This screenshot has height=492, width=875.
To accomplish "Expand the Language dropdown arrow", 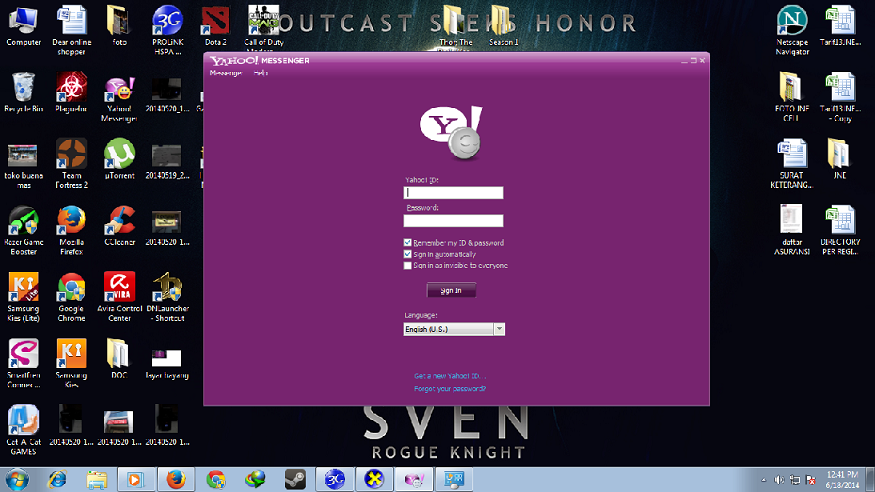I will (x=499, y=329).
